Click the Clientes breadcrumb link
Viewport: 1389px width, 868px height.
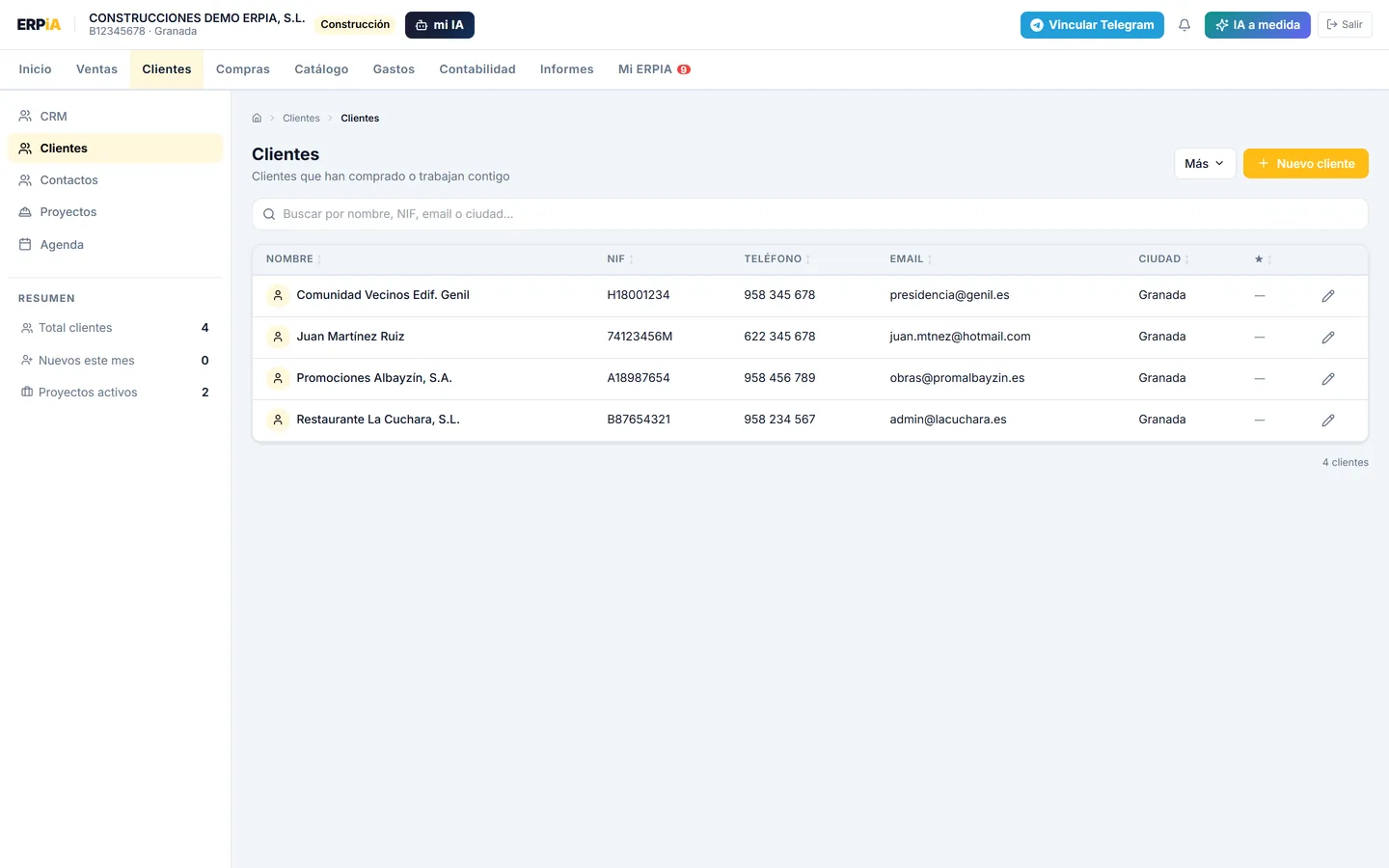(x=301, y=119)
